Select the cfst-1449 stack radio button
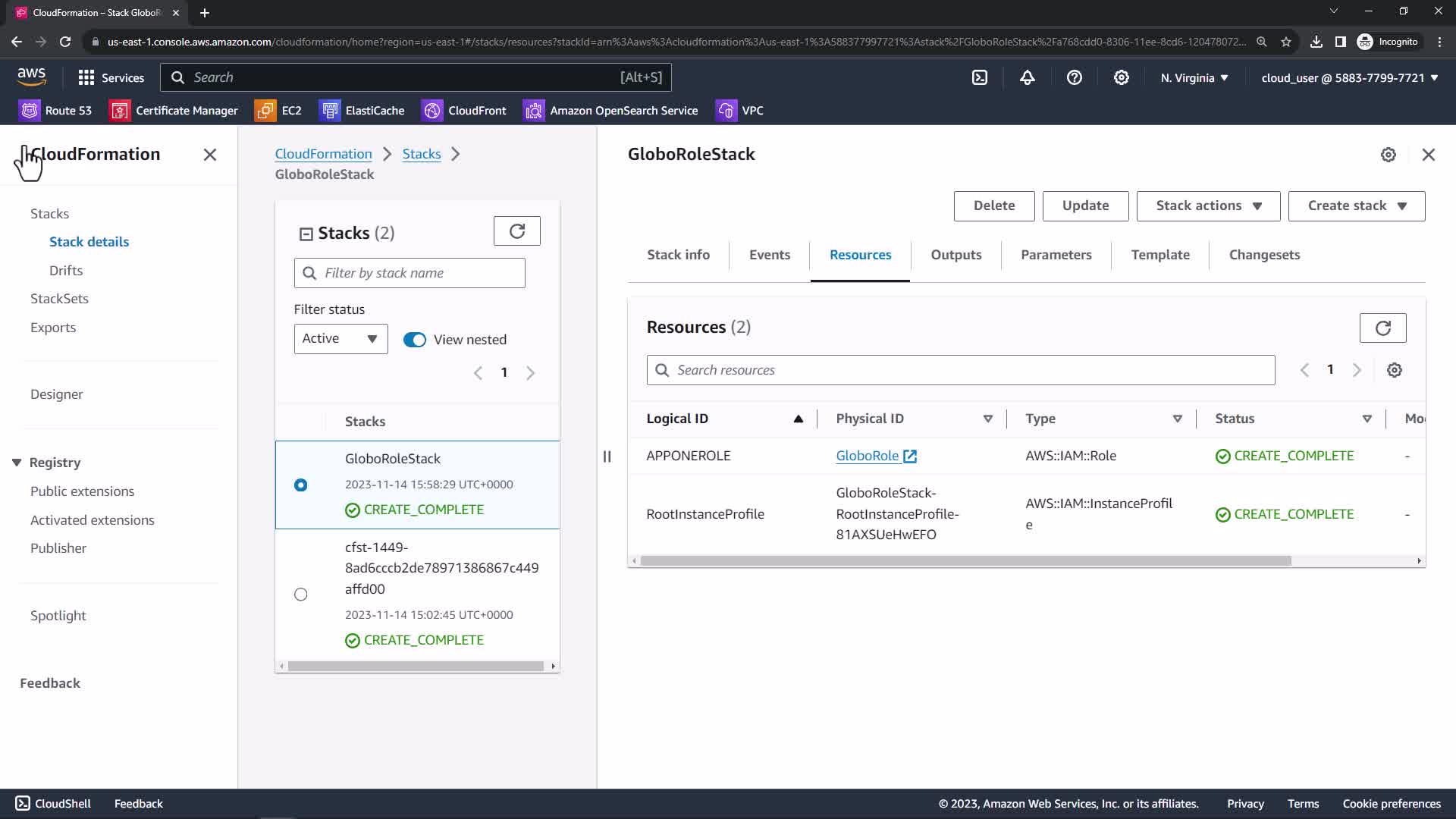The width and height of the screenshot is (1456, 819). (300, 595)
